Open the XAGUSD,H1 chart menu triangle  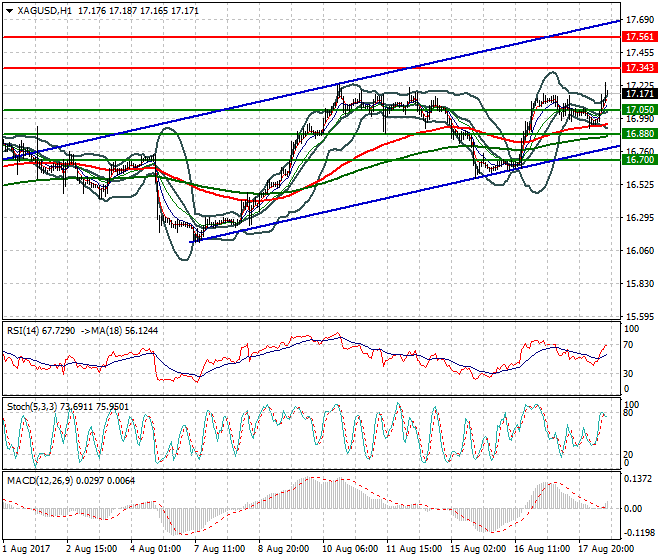9,11
